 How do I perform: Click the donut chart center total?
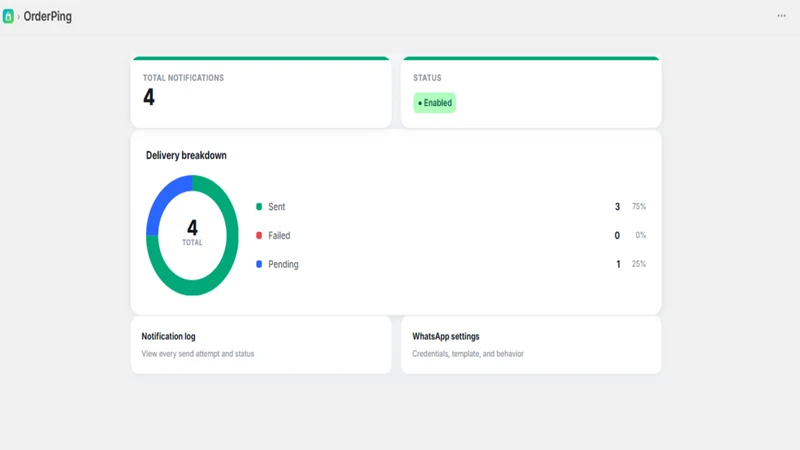tap(192, 232)
